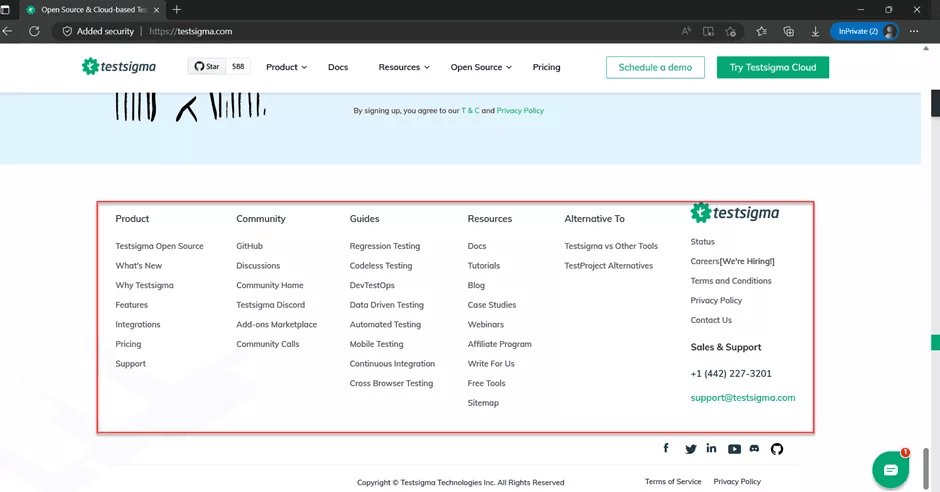Image resolution: width=940 pixels, height=492 pixels.
Task: Open the live chat widget
Action: click(890, 470)
